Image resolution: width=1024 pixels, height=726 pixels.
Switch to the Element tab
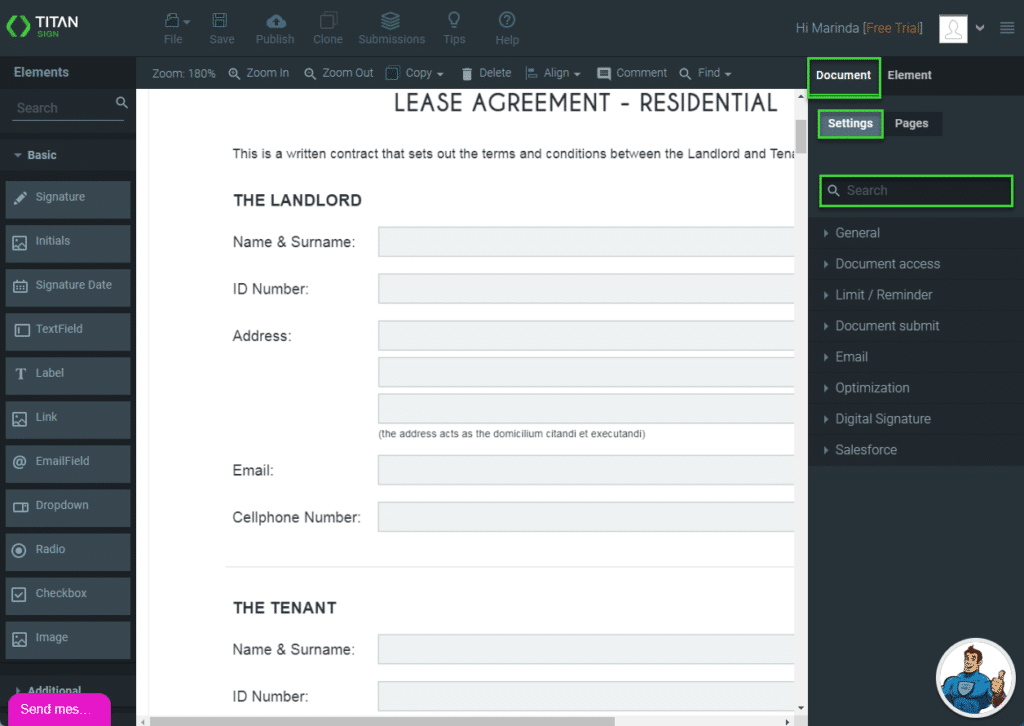click(x=909, y=75)
